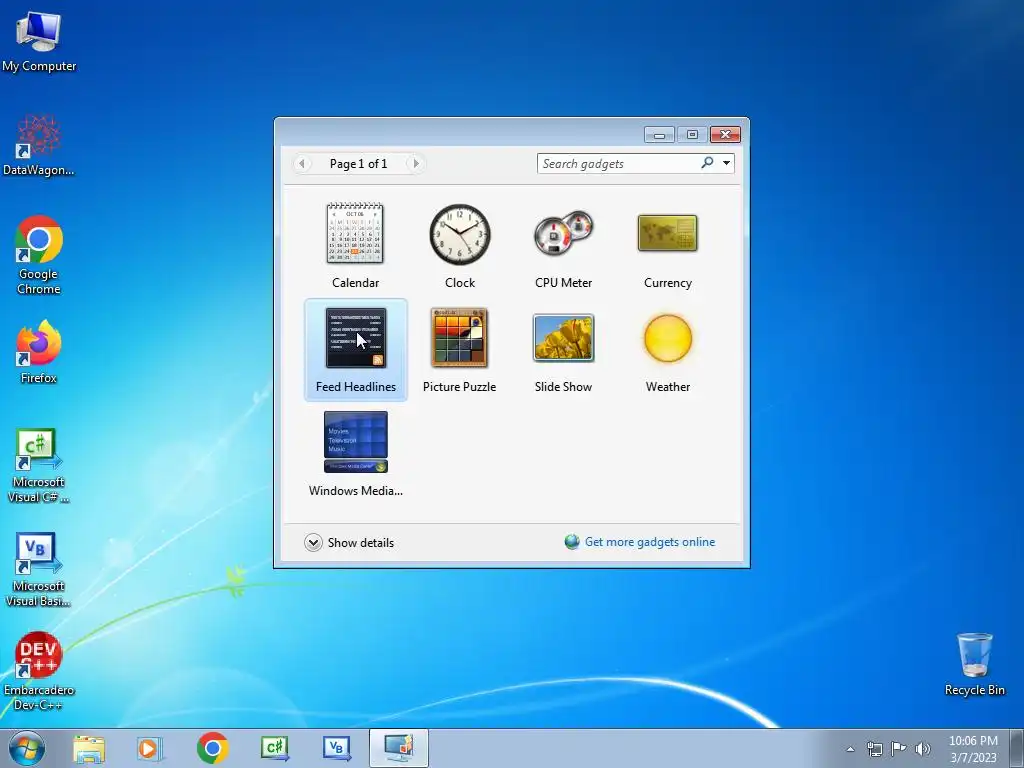This screenshot has height=768, width=1024.
Task: Maximize the gadgets window
Action: coord(692,135)
